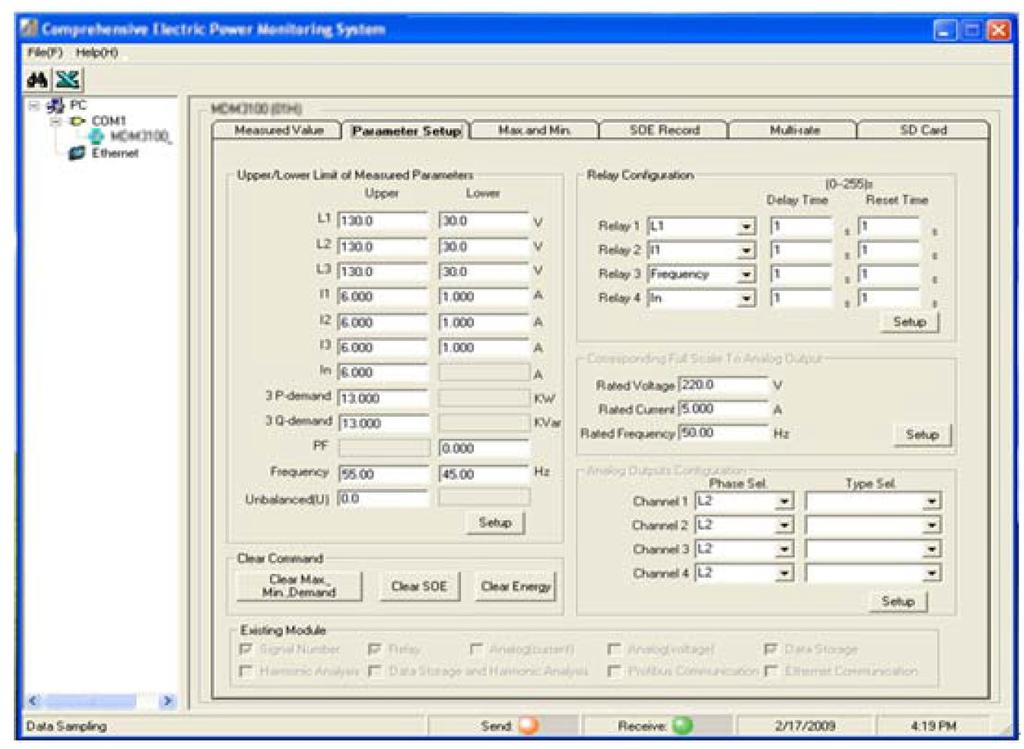Click the PF lower limit field

pyautogui.click(x=484, y=449)
